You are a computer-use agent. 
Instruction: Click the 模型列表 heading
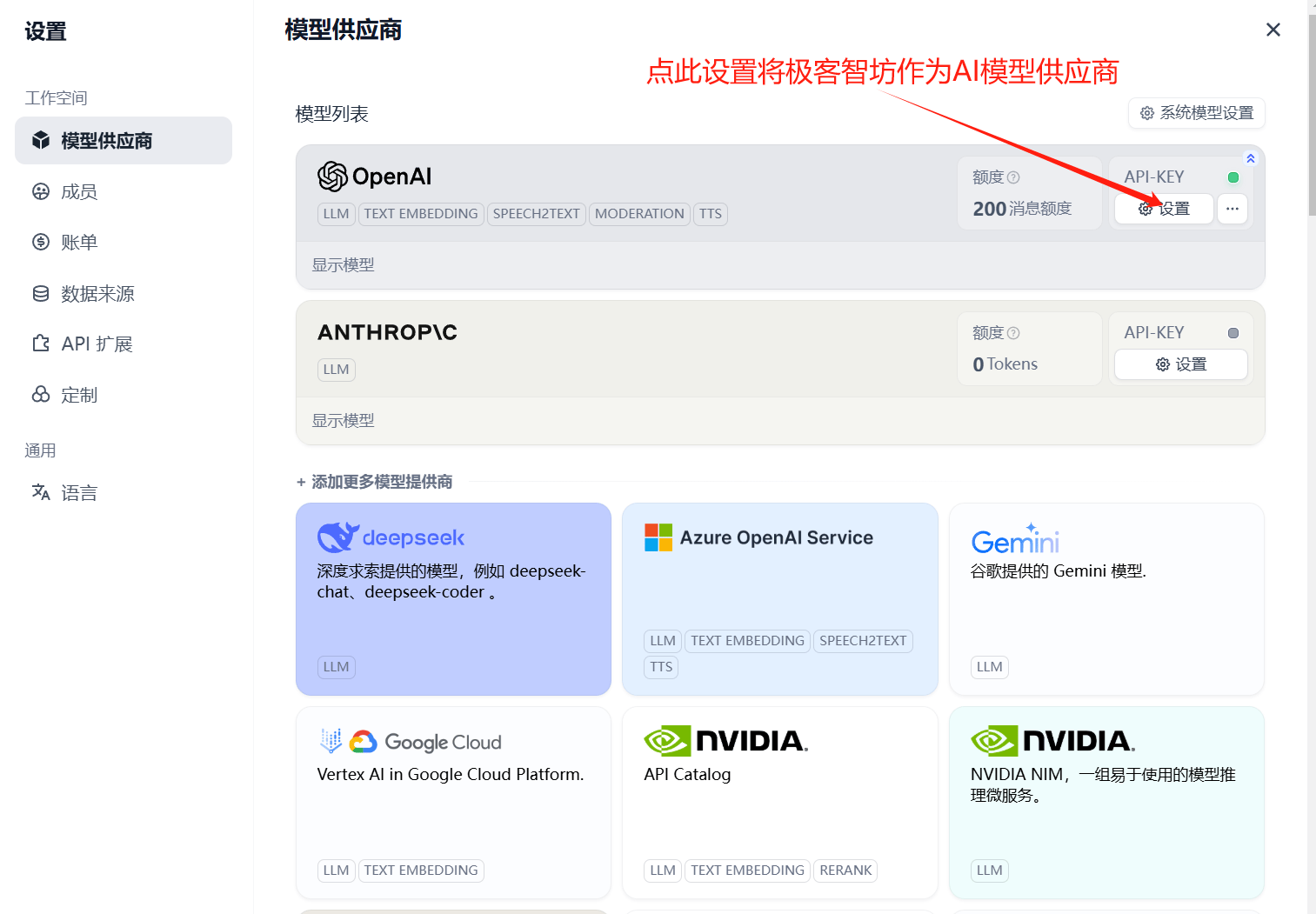(332, 114)
